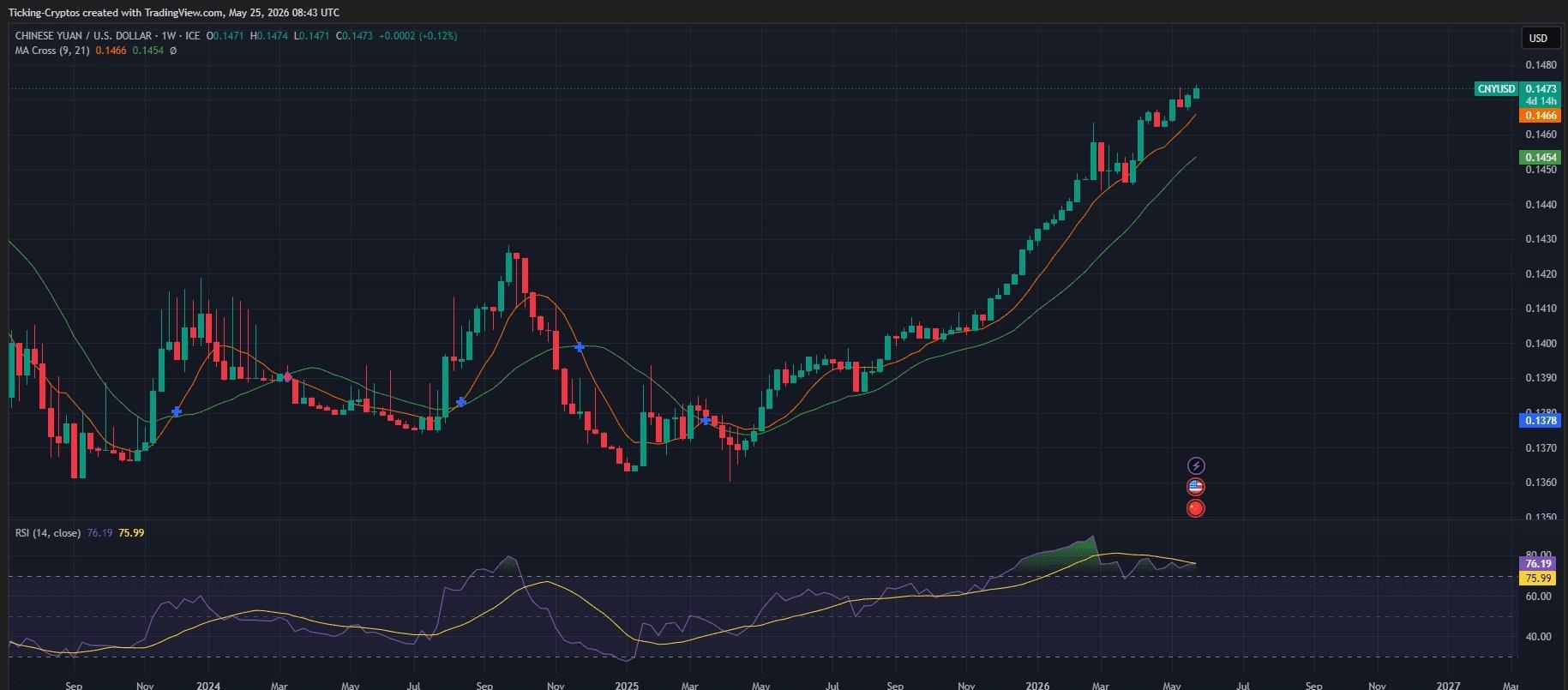The image size is (1568, 690).
Task: Click the yellow 75.99 RSI average label
Action: [x=1539, y=579]
